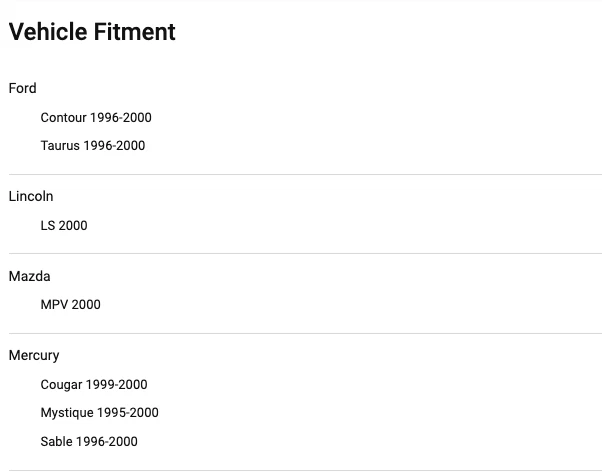The width and height of the screenshot is (602, 473).
Task: Click the year 2000 beside MPV
Action: (x=85, y=304)
